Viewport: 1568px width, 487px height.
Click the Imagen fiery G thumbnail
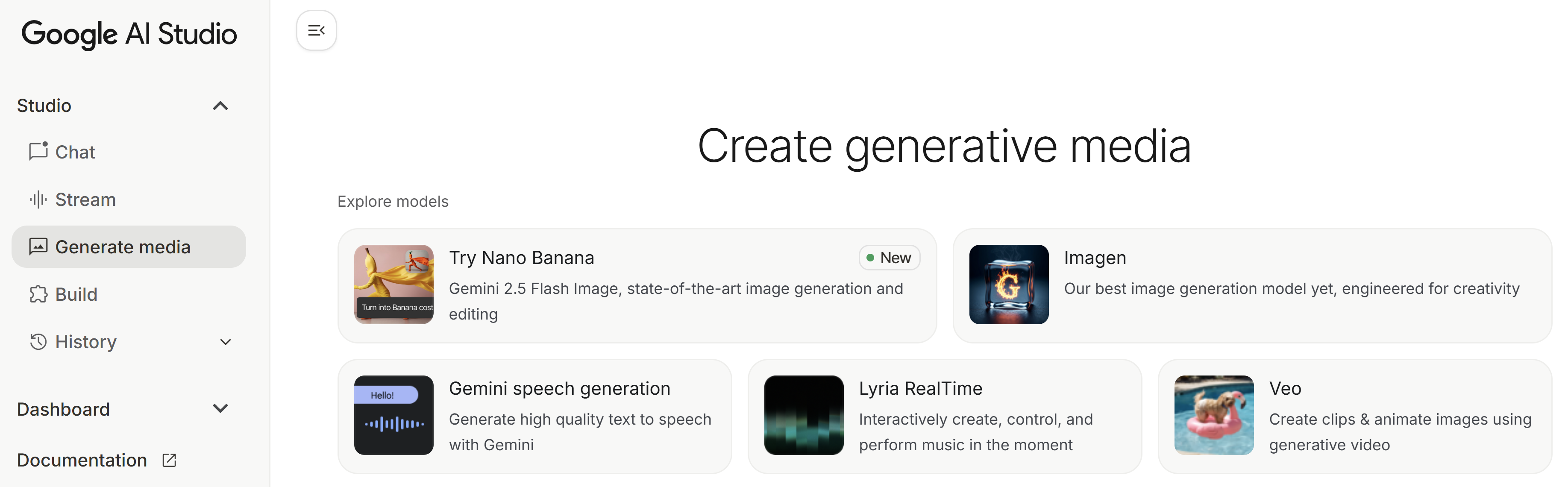tap(1009, 284)
